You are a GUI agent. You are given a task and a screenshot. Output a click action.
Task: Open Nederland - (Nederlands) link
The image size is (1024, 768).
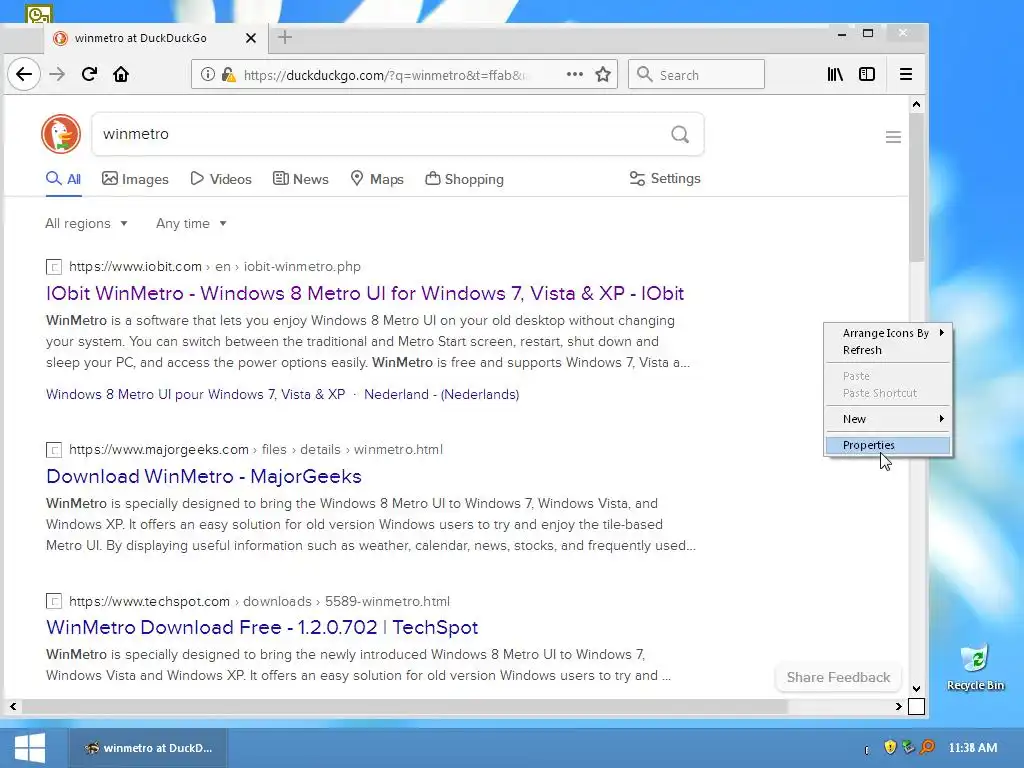point(441,394)
